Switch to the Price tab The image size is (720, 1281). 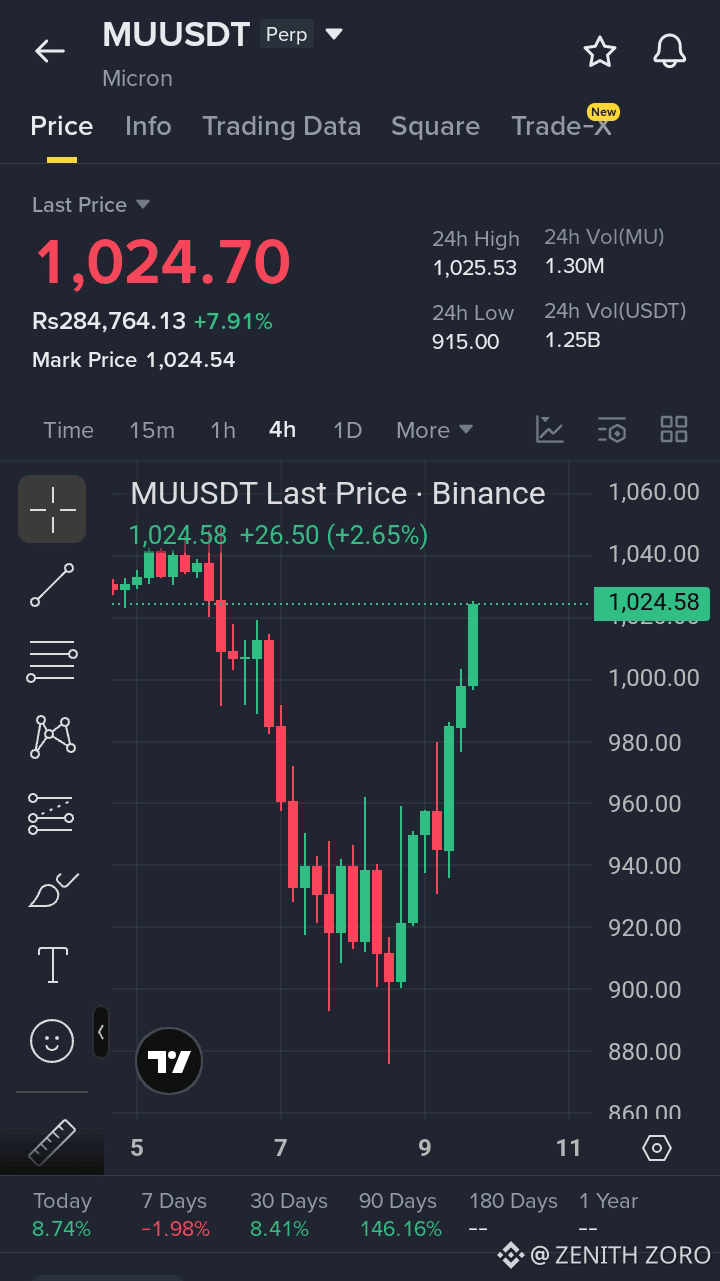[x=62, y=126]
